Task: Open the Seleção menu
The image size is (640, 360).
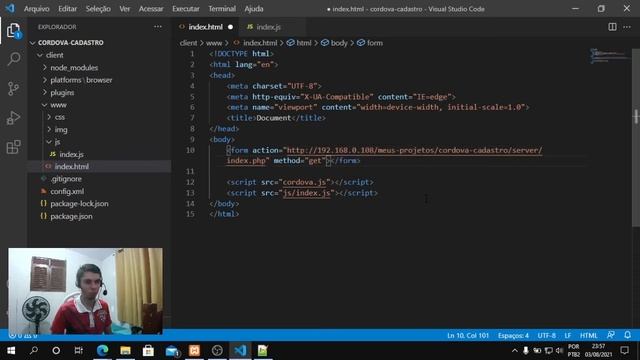Action: (98, 9)
